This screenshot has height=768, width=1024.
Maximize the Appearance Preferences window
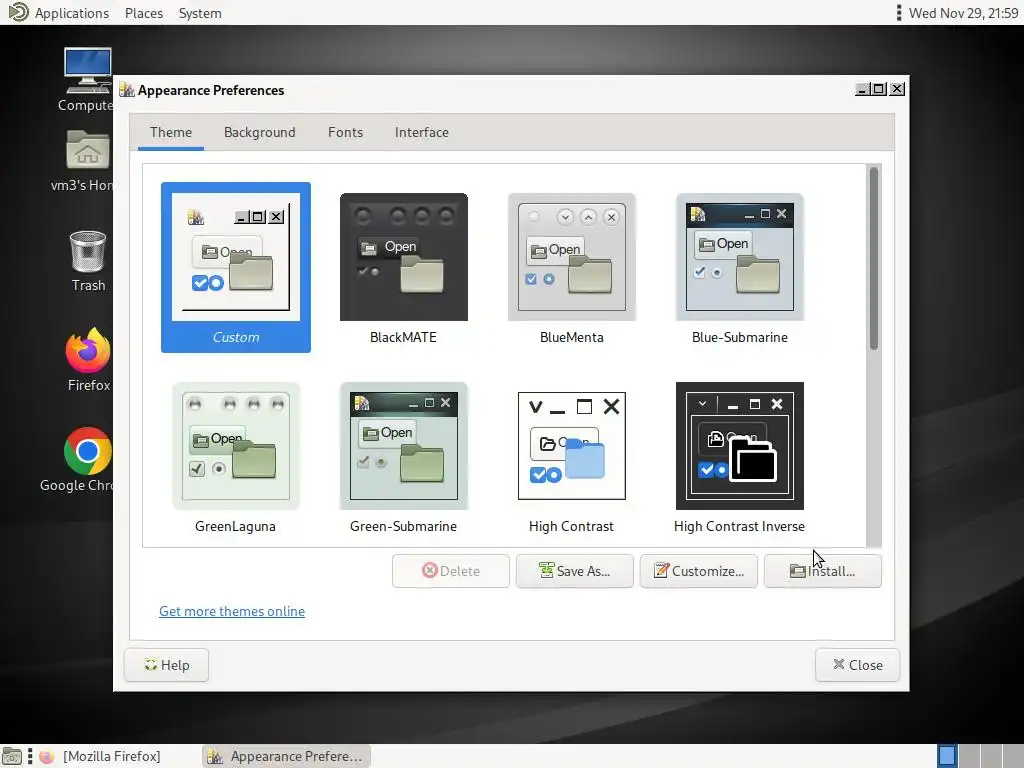pos(880,89)
